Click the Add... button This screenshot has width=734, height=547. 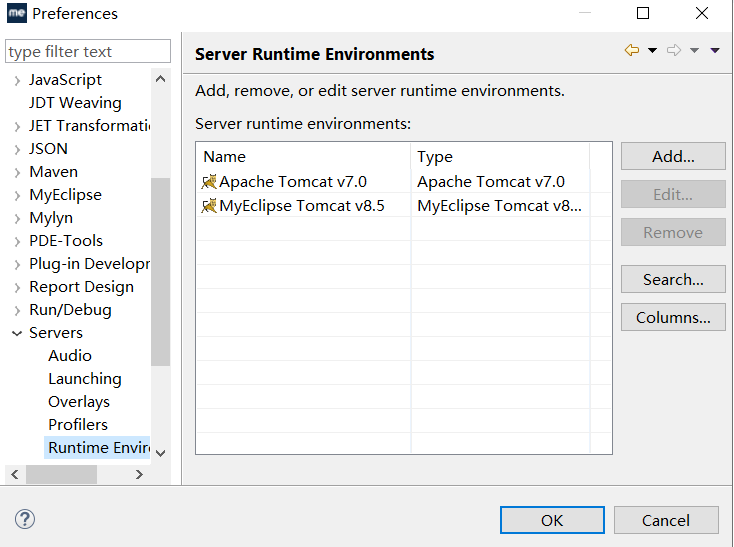pyautogui.click(x=673, y=157)
